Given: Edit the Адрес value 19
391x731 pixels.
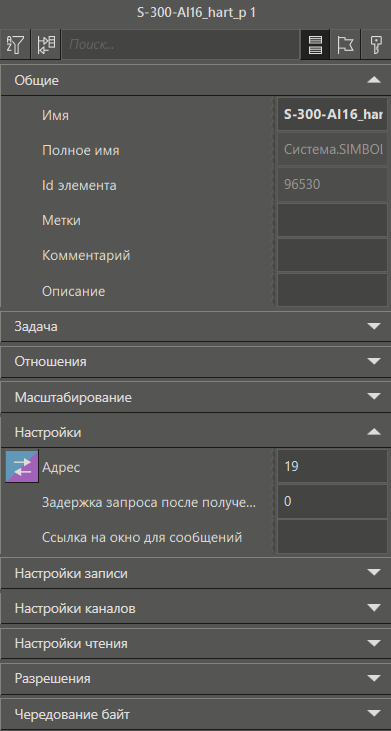Looking at the screenshot, I should [332, 466].
